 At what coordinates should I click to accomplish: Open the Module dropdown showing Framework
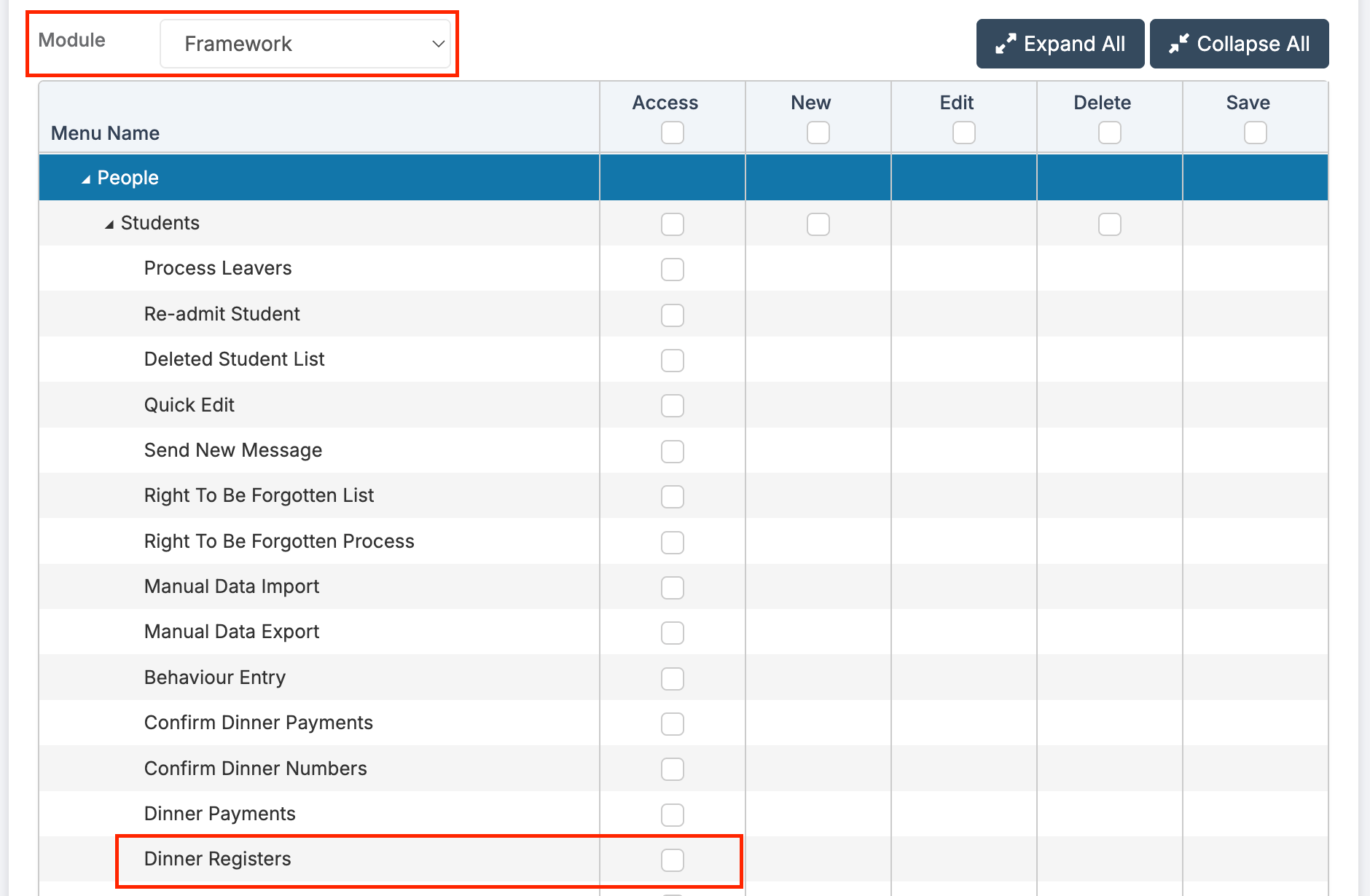point(305,44)
